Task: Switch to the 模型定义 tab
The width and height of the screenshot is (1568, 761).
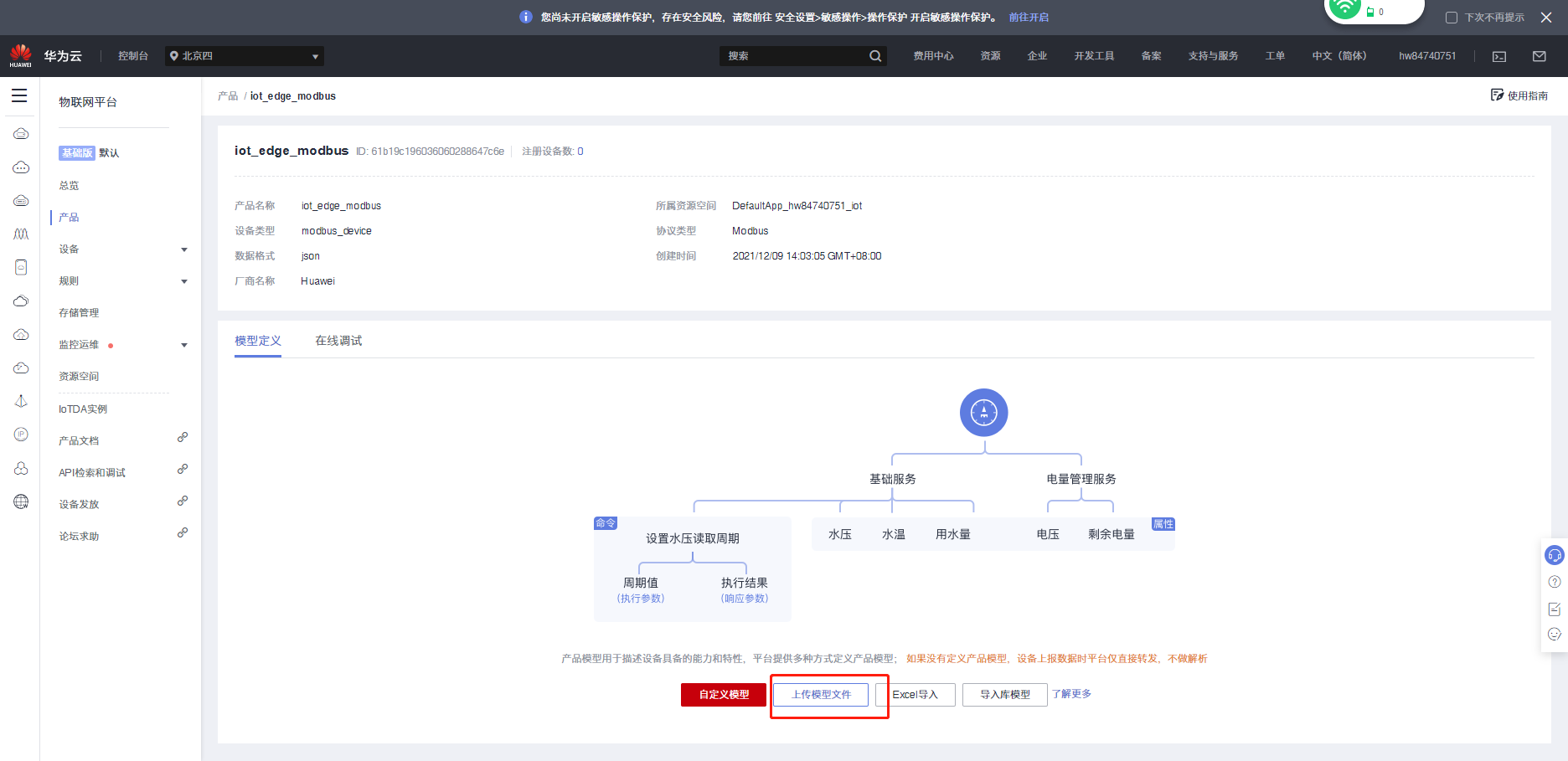Action: (258, 341)
